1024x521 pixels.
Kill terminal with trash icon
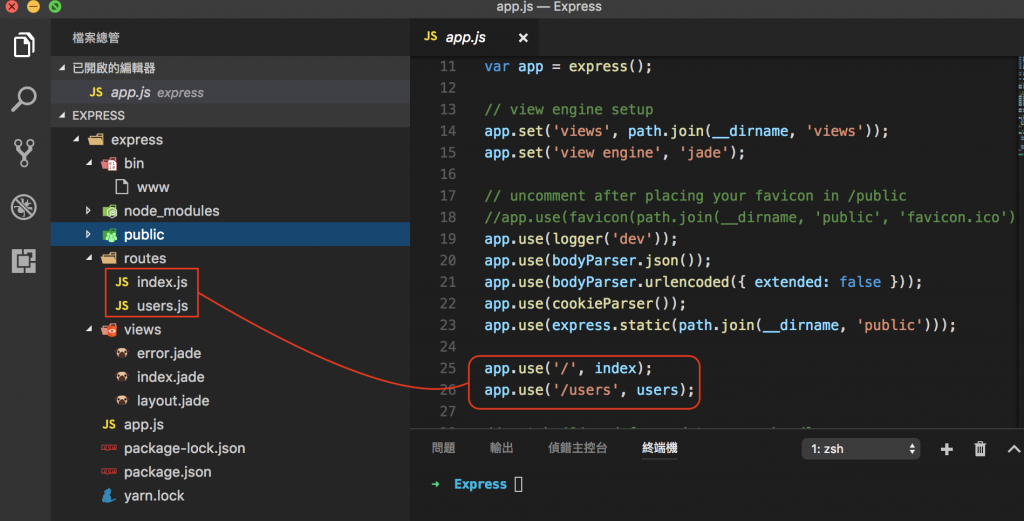pos(980,449)
